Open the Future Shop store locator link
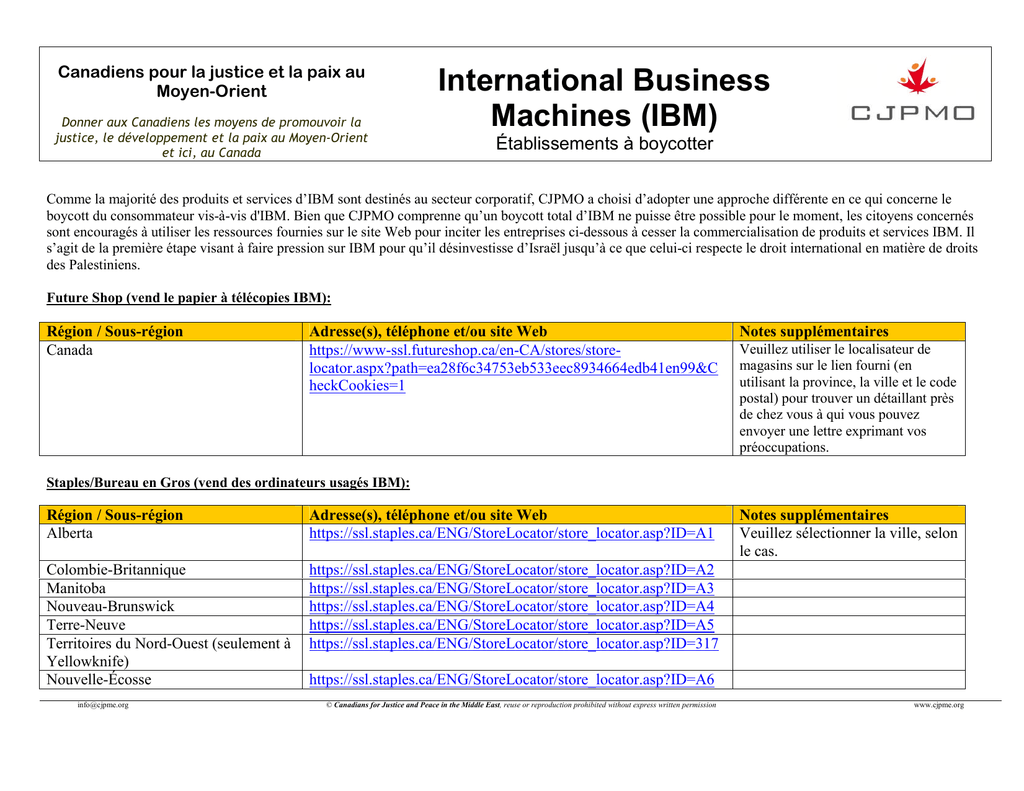 pyautogui.click(x=513, y=368)
